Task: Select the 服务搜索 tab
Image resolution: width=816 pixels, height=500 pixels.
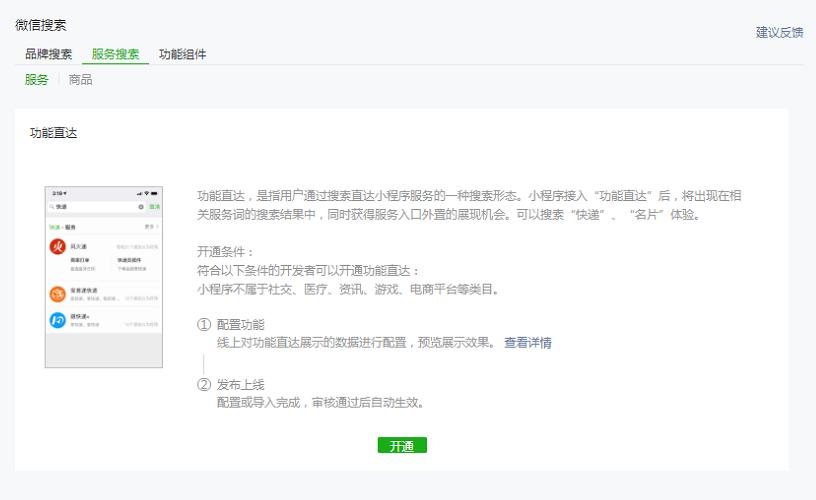Action: coord(116,54)
